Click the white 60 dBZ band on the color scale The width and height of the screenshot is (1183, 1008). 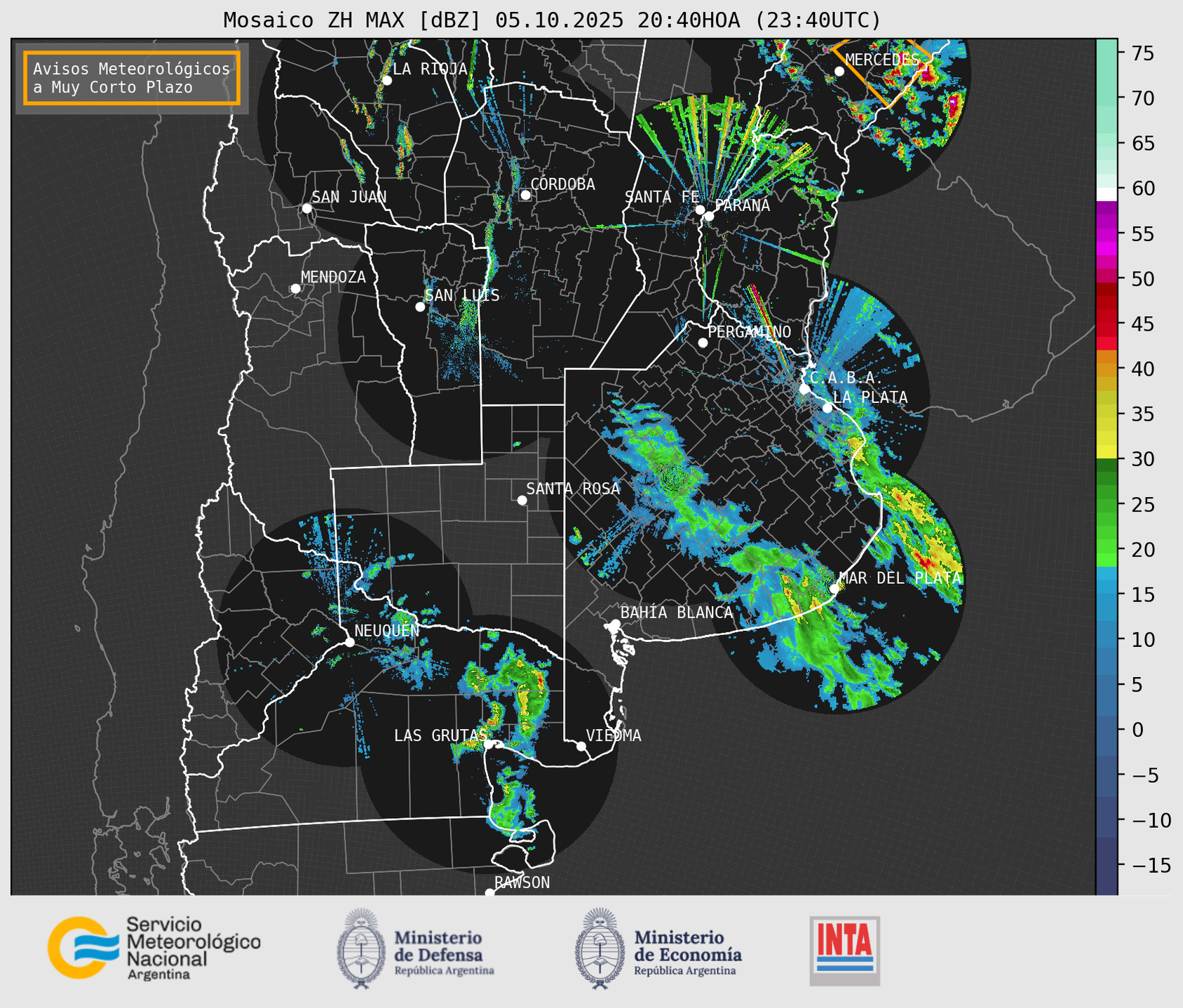(x=1107, y=193)
